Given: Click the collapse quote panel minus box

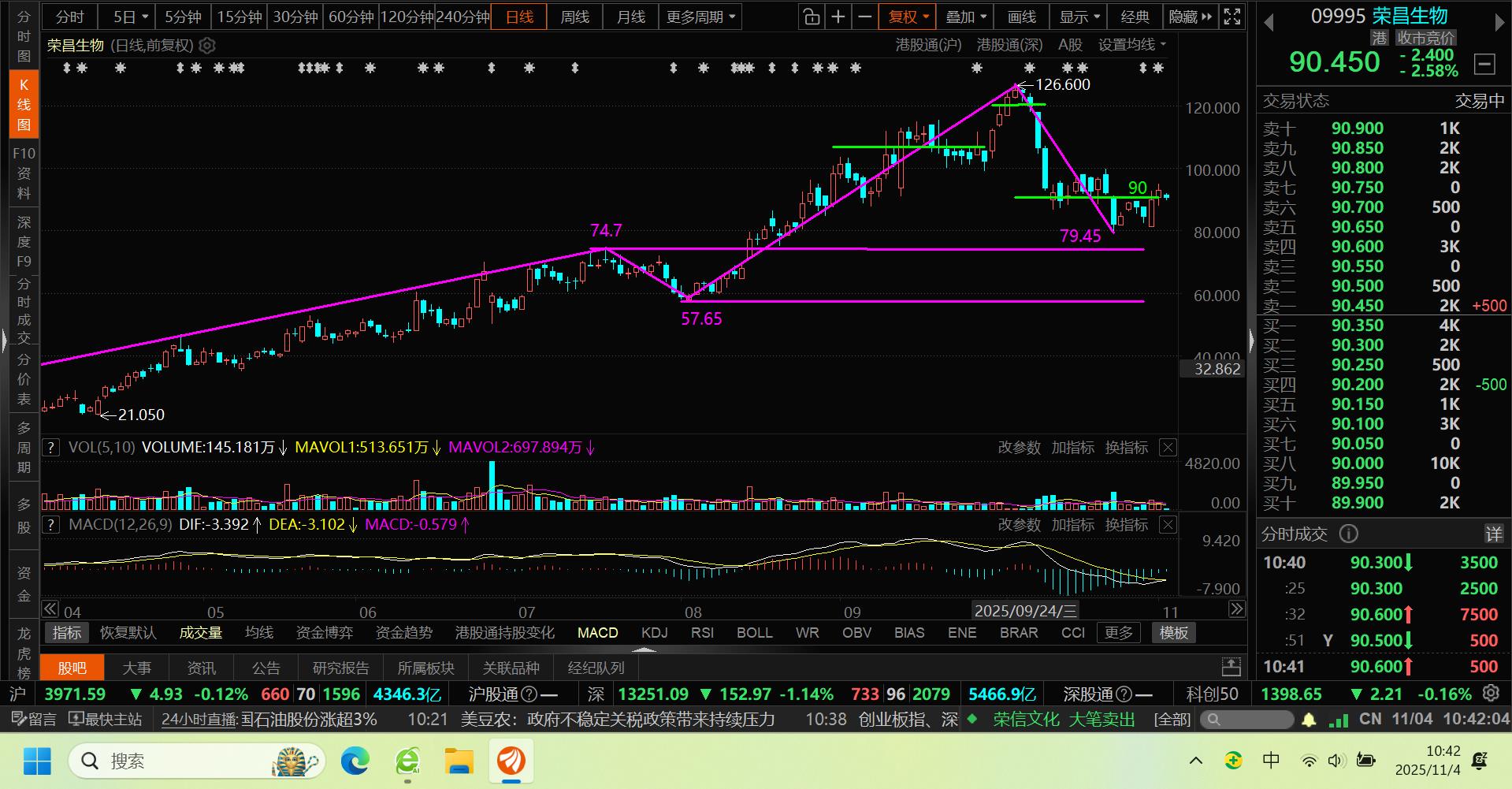Looking at the screenshot, I should 1484,64.
